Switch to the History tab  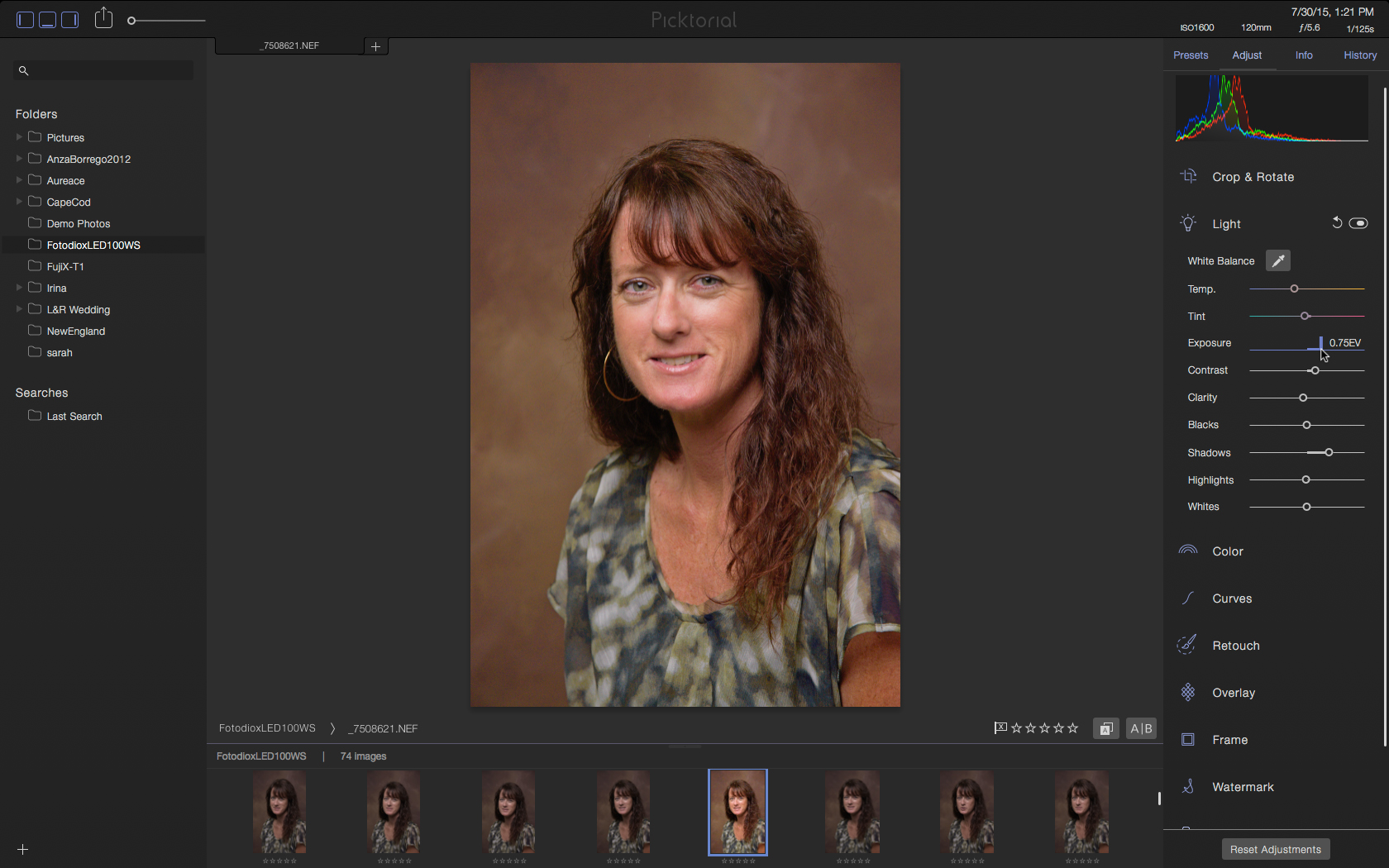pyautogui.click(x=1360, y=55)
